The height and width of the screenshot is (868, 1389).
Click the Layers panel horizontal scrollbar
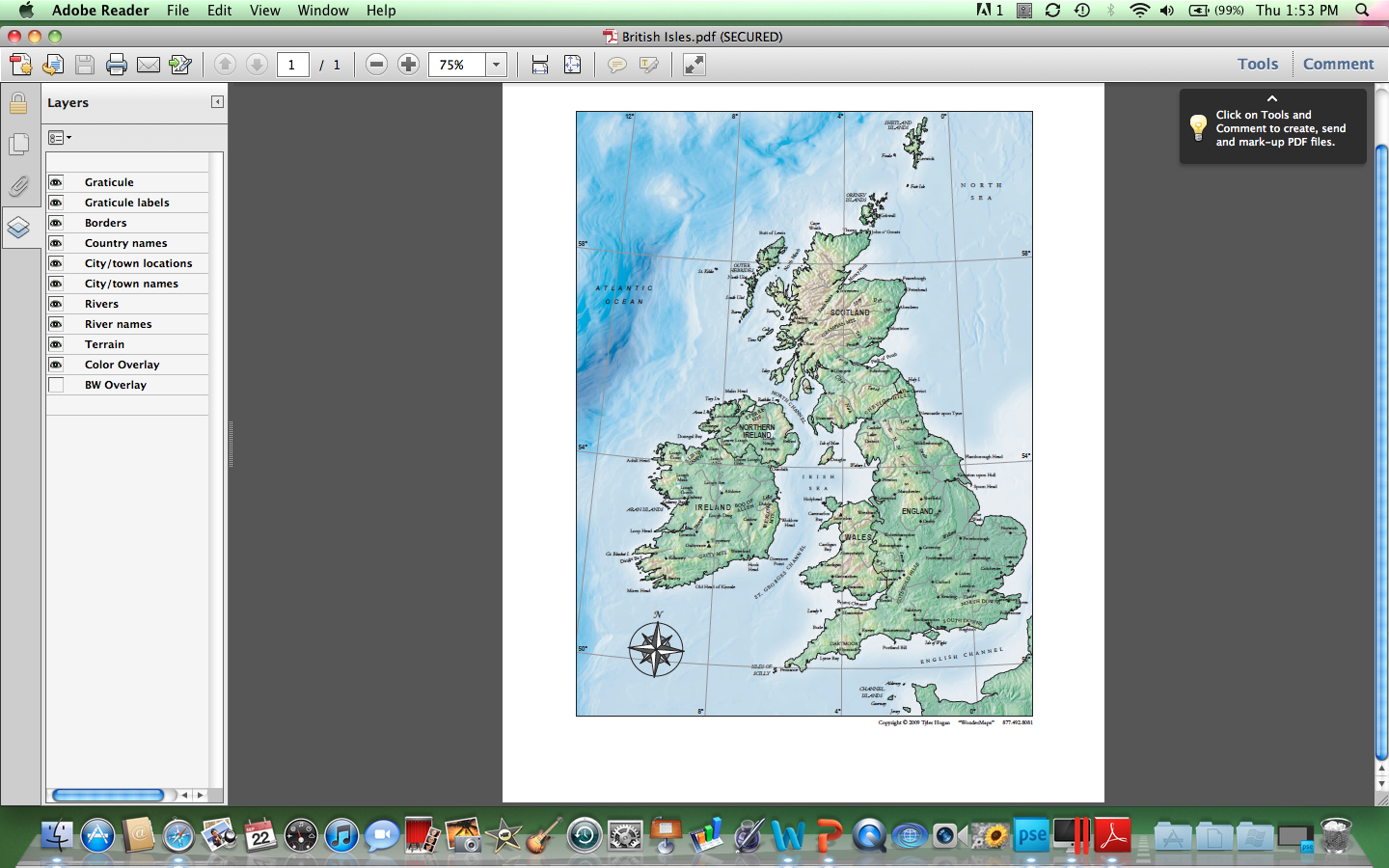pyautogui.click(x=108, y=795)
